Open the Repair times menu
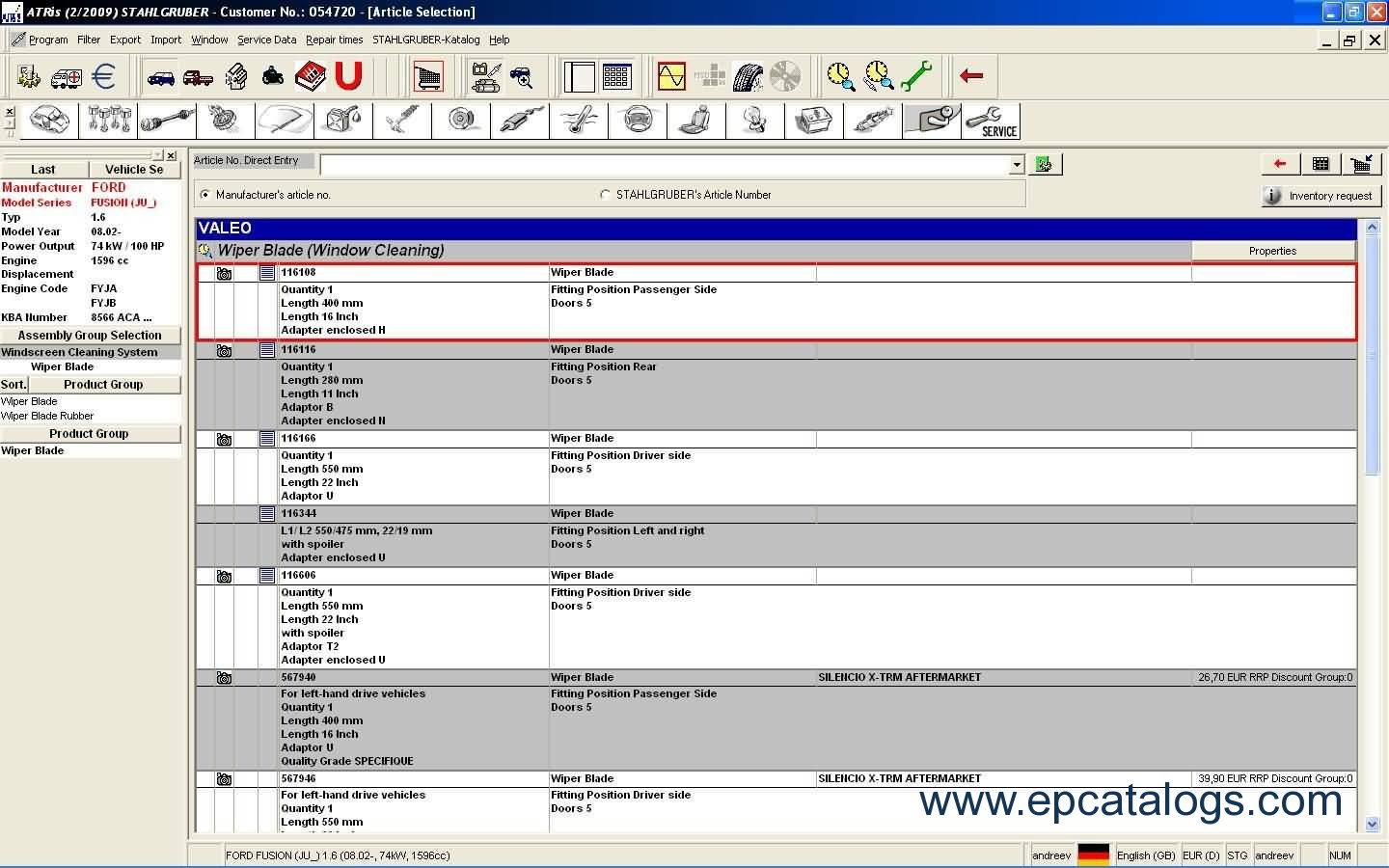Screen dimensions: 1389x868 point(334,40)
